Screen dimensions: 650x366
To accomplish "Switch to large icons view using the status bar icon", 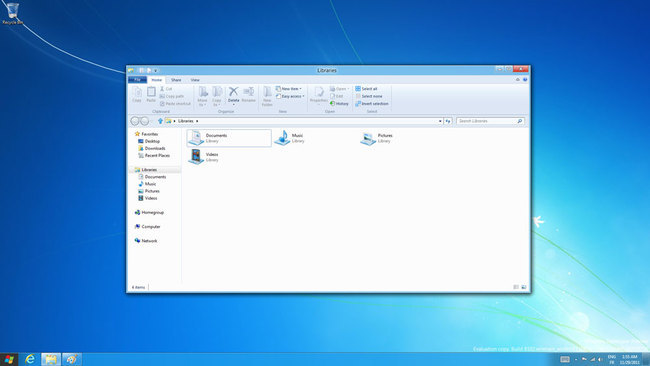I will 524,287.
